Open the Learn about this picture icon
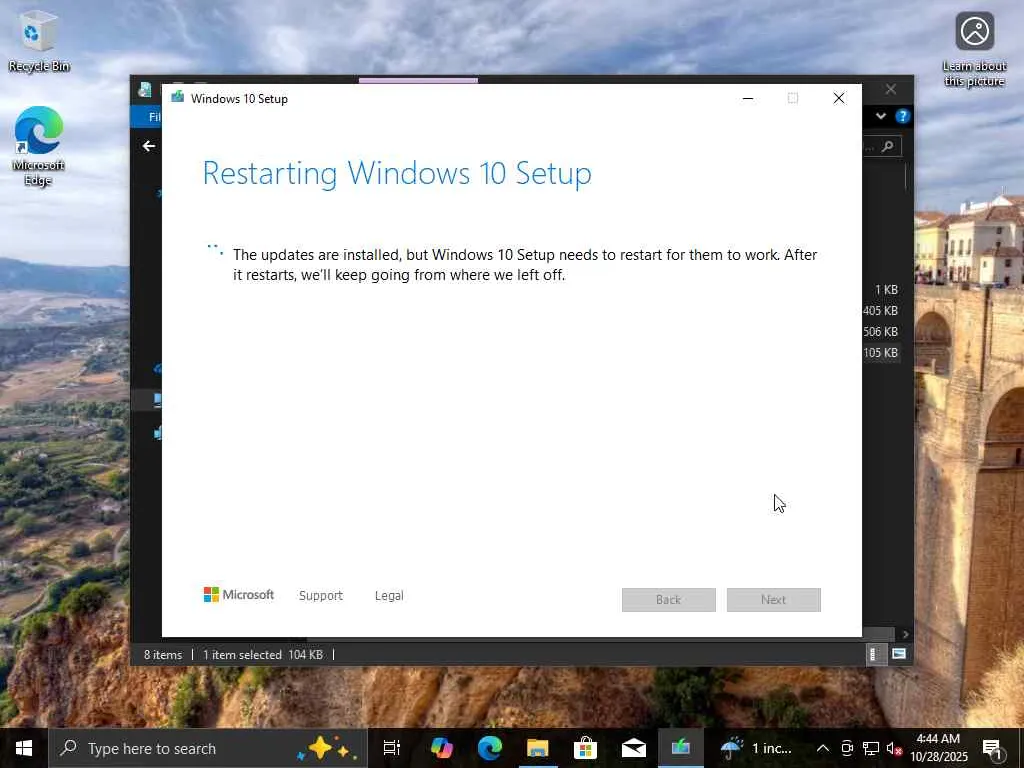The height and width of the screenshot is (768, 1024). click(974, 50)
